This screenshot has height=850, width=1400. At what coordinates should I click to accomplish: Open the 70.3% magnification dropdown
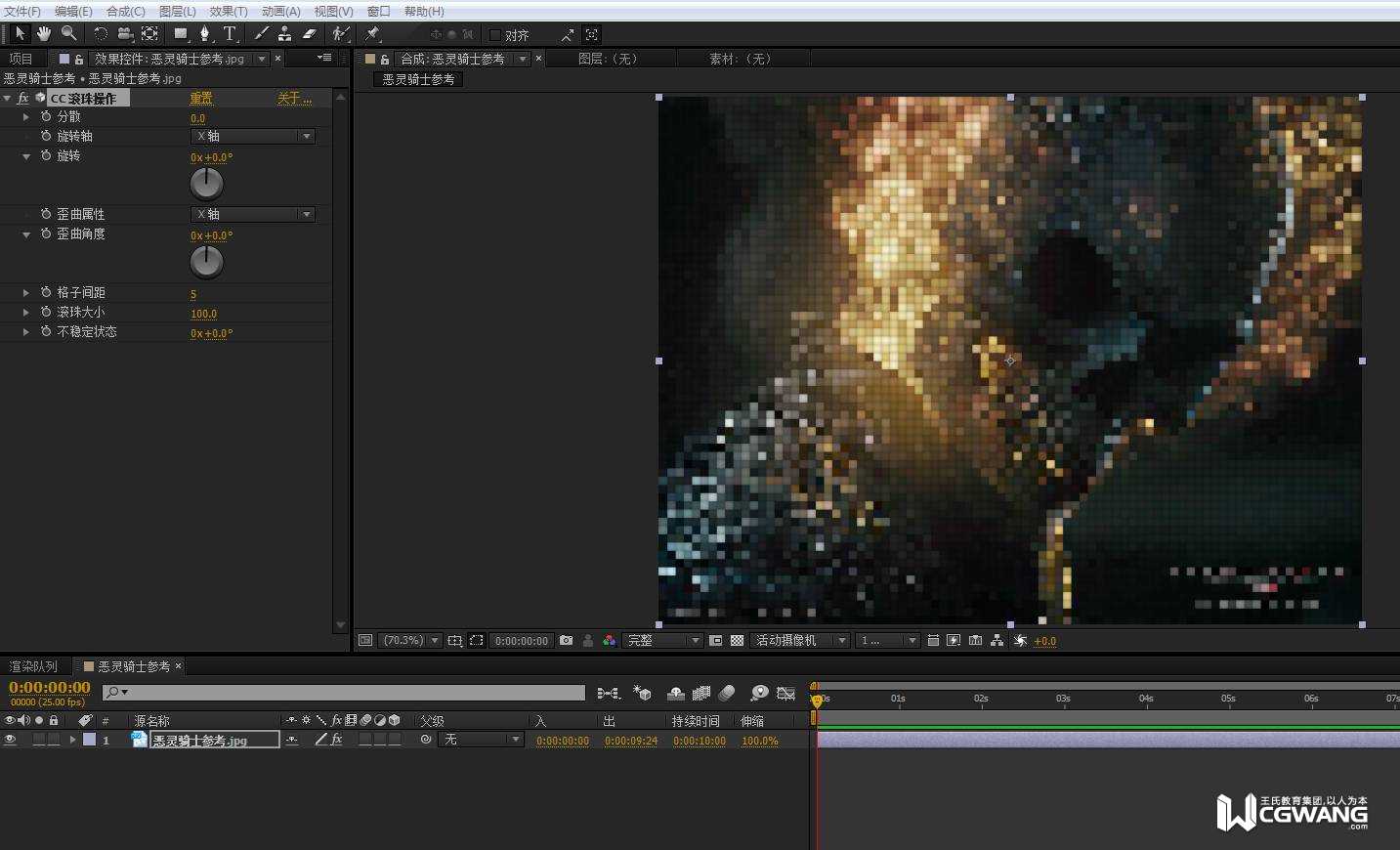[x=410, y=641]
